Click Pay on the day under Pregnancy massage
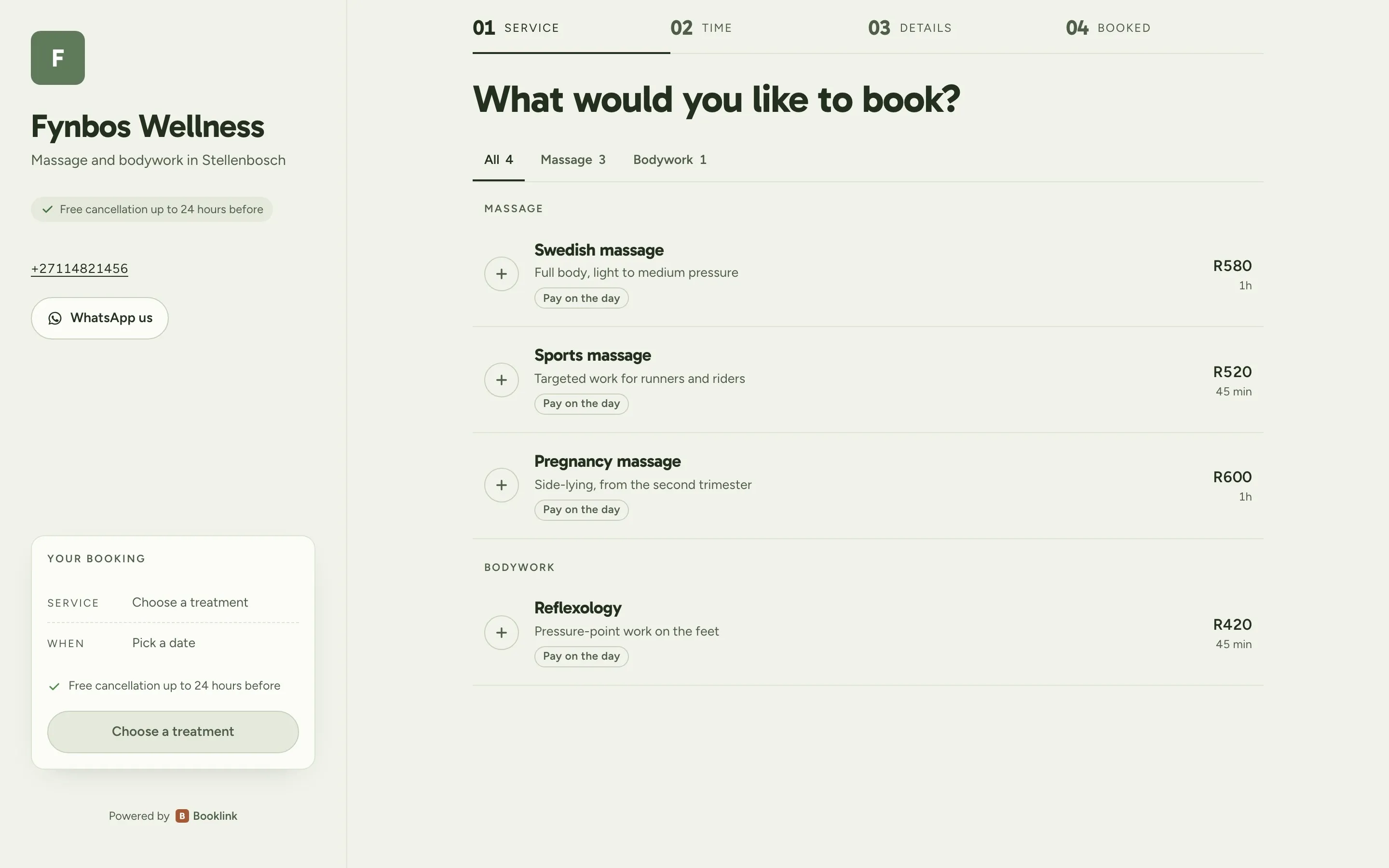1389x868 pixels. pyautogui.click(x=582, y=510)
